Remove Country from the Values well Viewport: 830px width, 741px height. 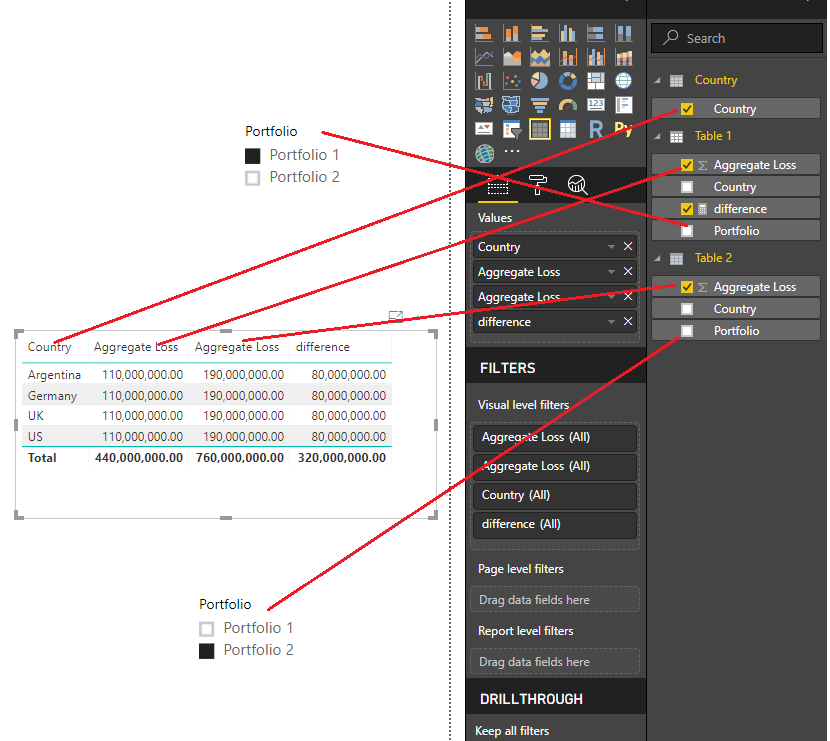point(628,247)
